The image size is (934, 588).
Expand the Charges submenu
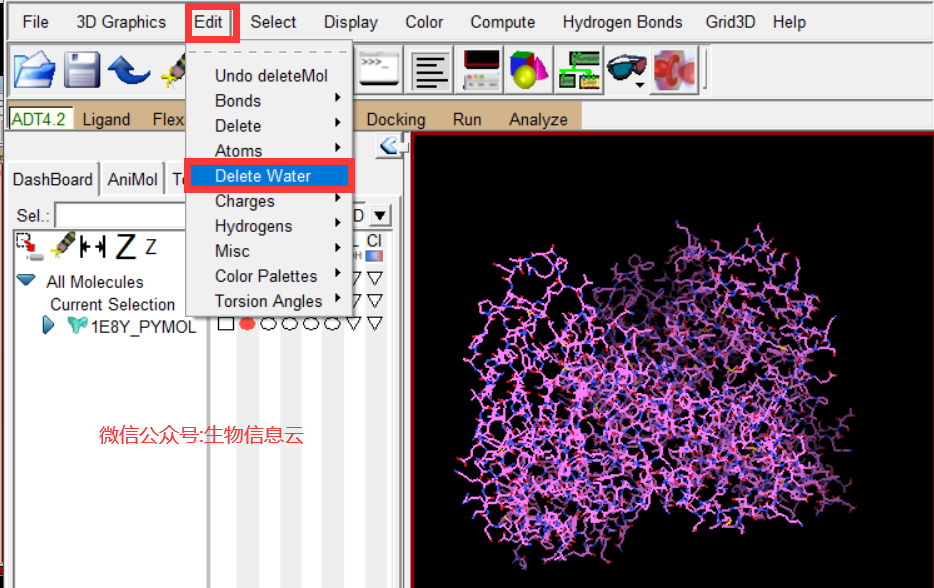[x=270, y=201]
